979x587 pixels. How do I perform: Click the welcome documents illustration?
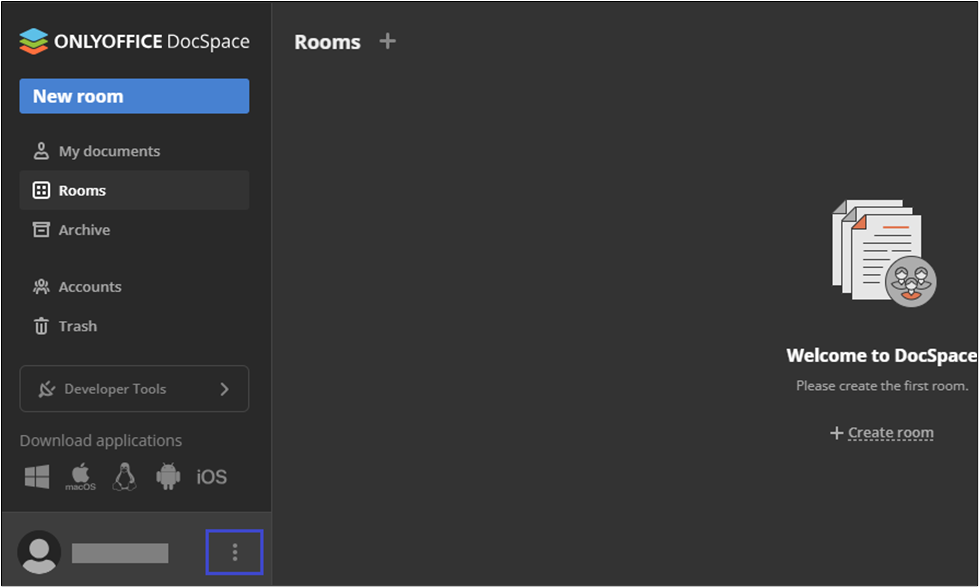tap(883, 253)
